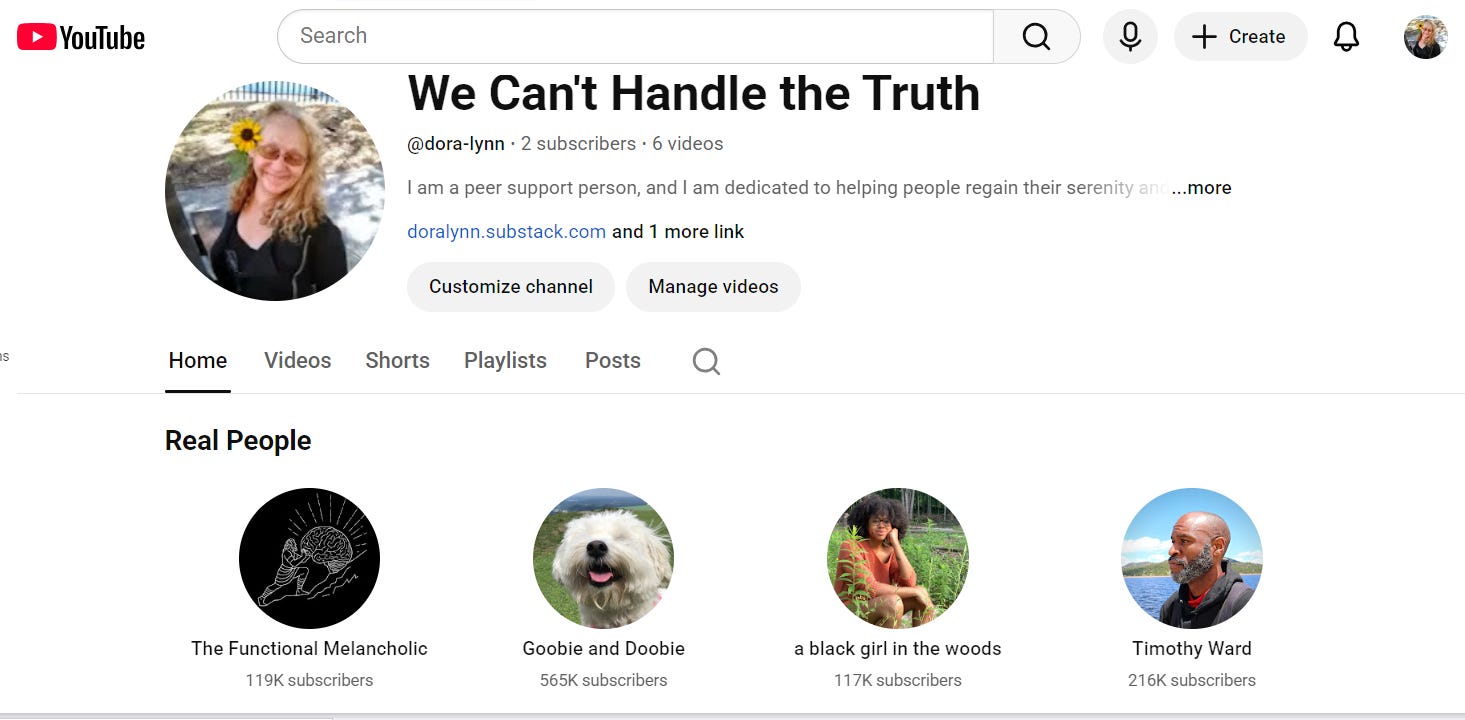
Task: Expand channel description with ...more
Action: pyautogui.click(x=1201, y=188)
